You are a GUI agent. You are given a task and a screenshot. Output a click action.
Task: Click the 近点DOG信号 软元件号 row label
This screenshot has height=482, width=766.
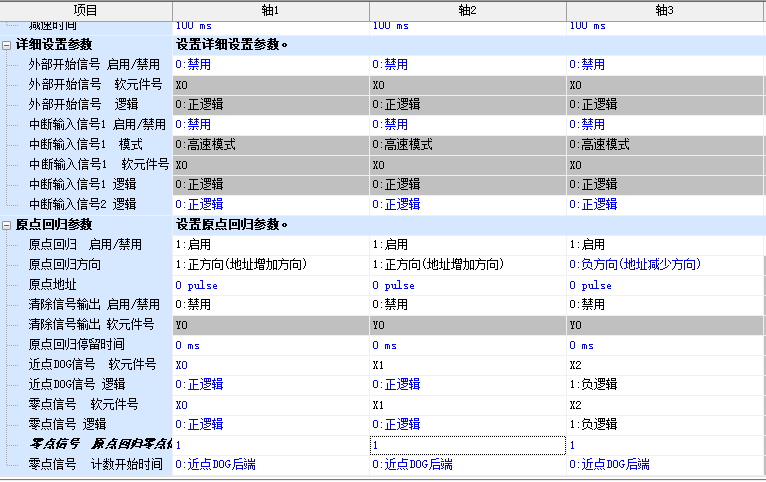click(x=92, y=365)
